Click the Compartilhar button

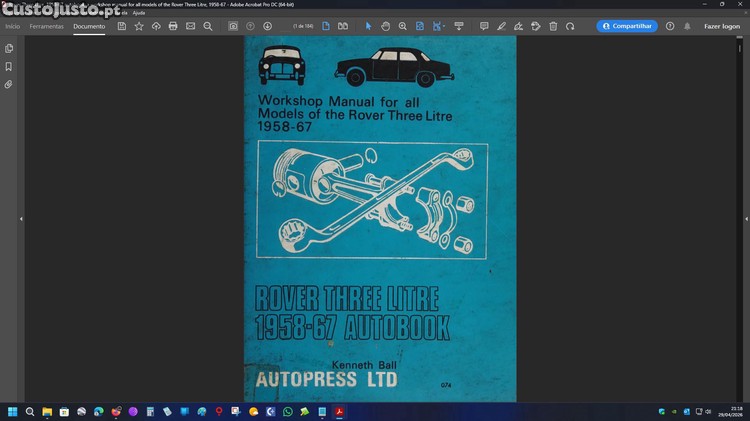pos(627,26)
